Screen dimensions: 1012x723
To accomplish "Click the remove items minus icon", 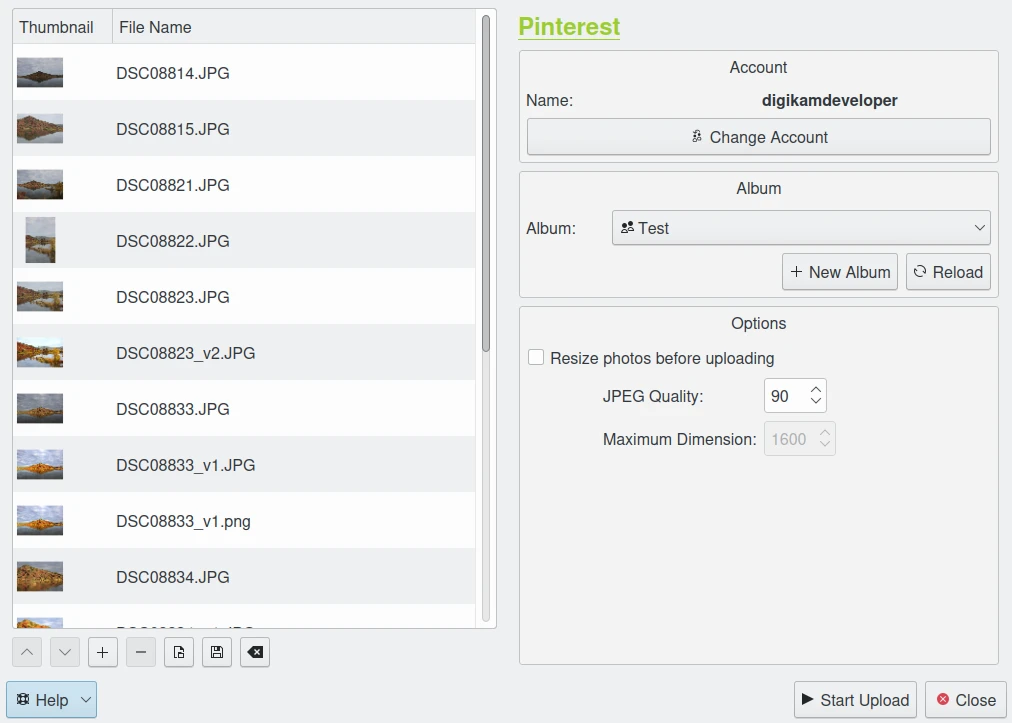I will tap(141, 653).
